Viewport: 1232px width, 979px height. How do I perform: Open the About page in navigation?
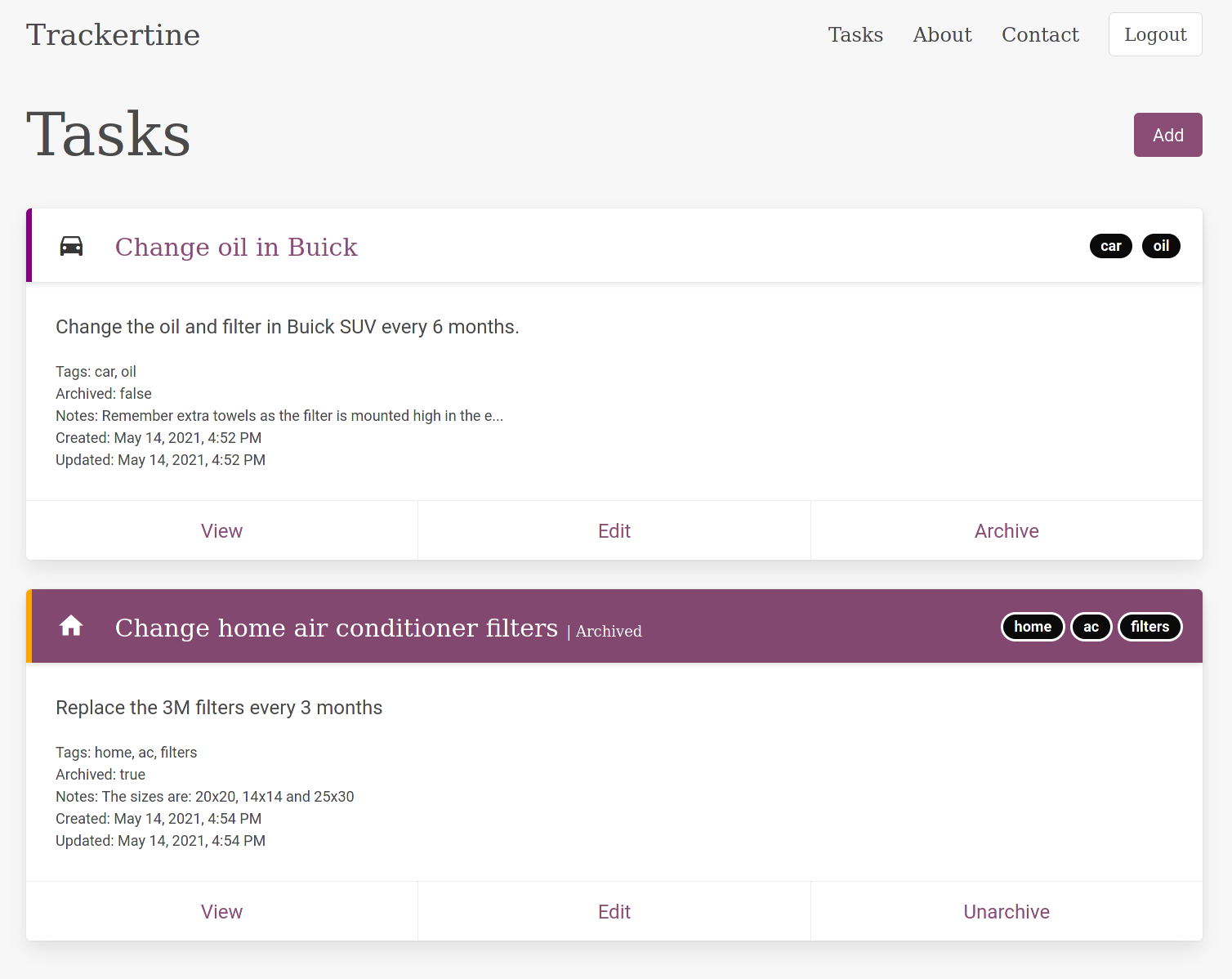point(942,34)
